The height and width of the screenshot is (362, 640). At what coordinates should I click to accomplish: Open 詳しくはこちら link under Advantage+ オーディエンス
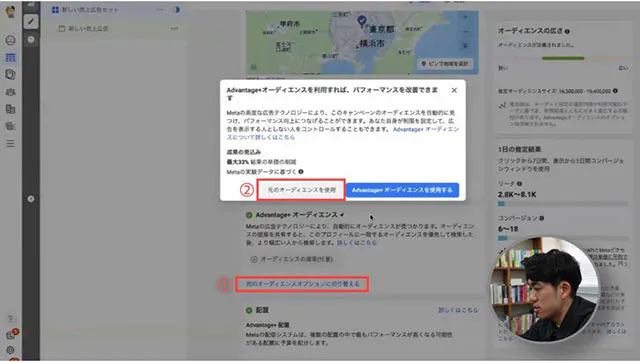pyautogui.click(x=356, y=243)
